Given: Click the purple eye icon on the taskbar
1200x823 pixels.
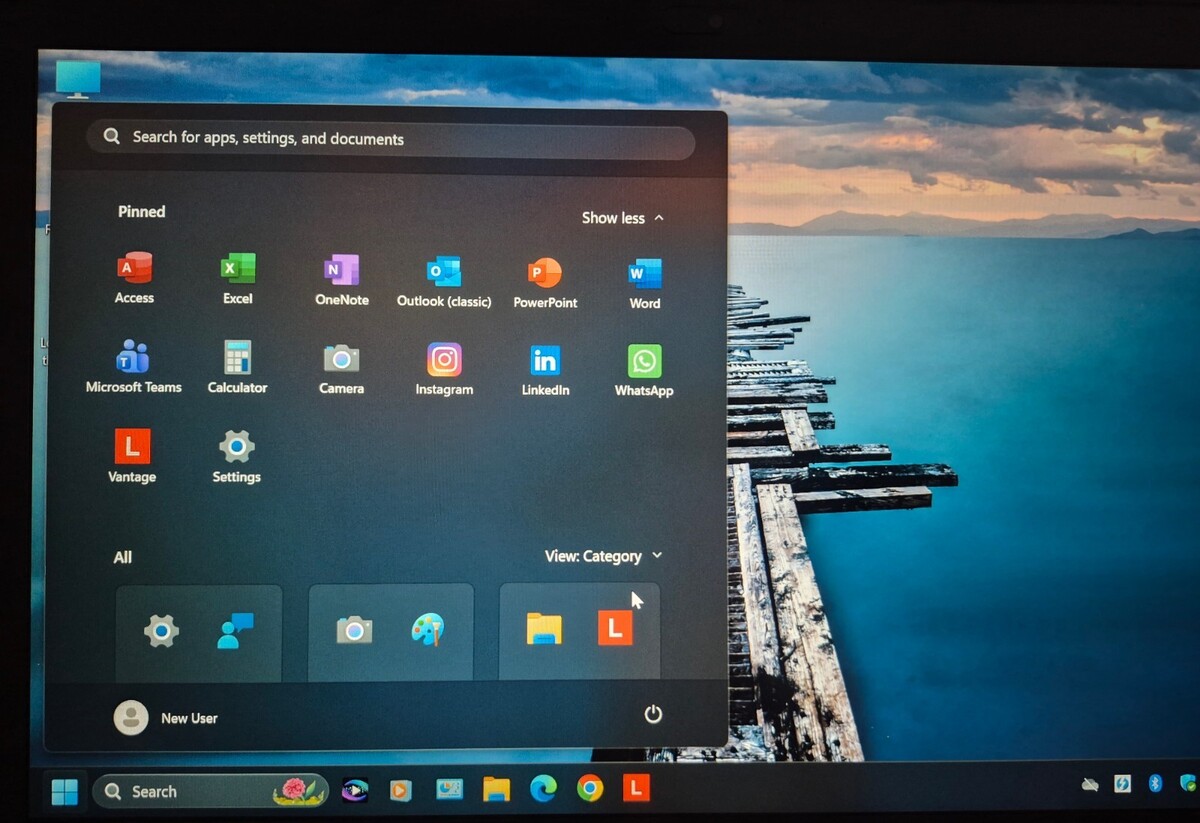Looking at the screenshot, I should tap(354, 790).
